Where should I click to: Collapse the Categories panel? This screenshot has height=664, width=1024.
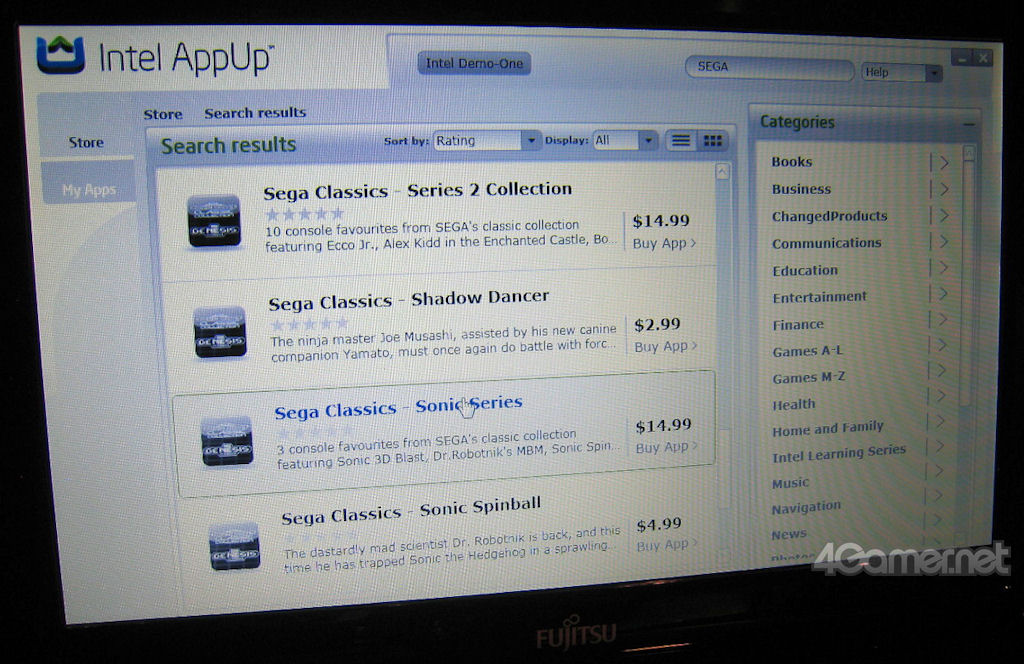(x=968, y=123)
